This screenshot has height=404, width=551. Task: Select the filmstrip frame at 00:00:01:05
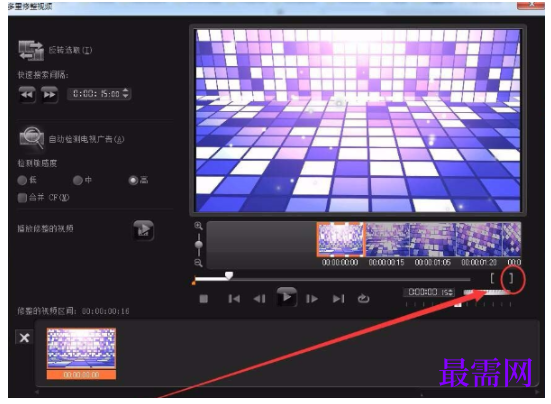point(433,240)
